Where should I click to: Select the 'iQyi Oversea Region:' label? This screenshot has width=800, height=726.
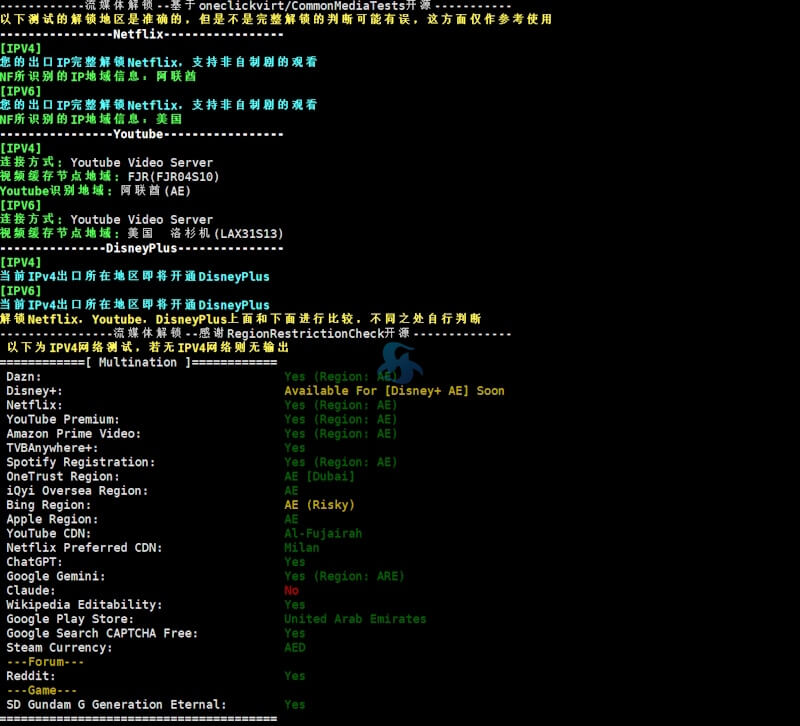click(x=77, y=491)
